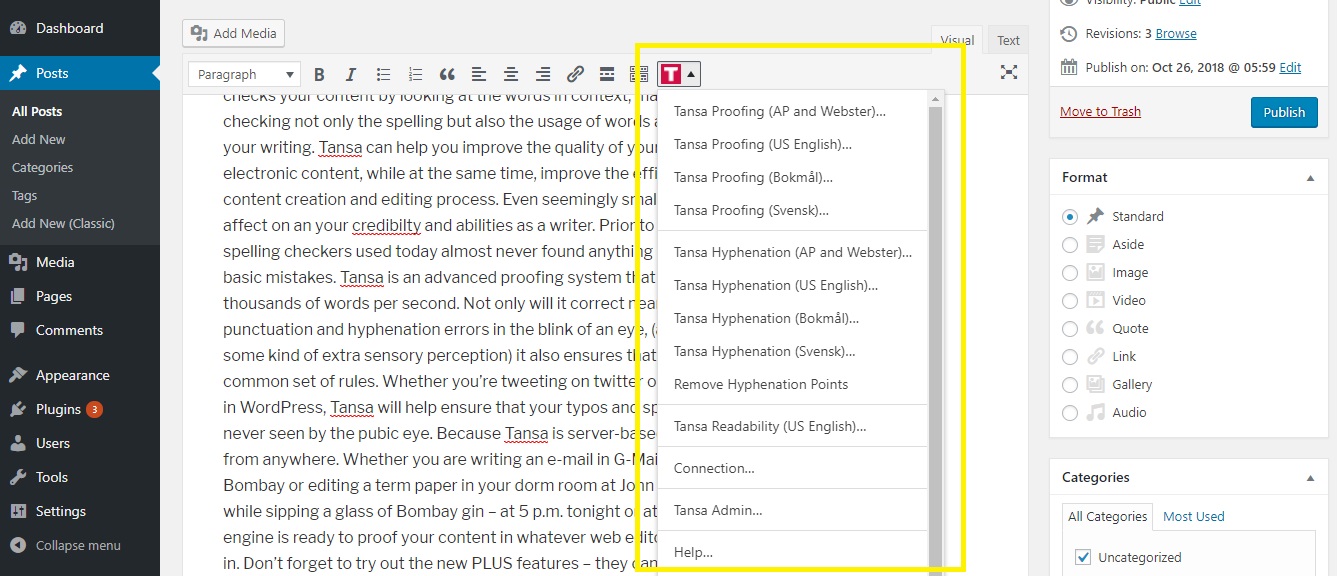This screenshot has width=1337, height=576.
Task: Choose Tansa Proofing (AP and Webster)
Action: [794, 111]
